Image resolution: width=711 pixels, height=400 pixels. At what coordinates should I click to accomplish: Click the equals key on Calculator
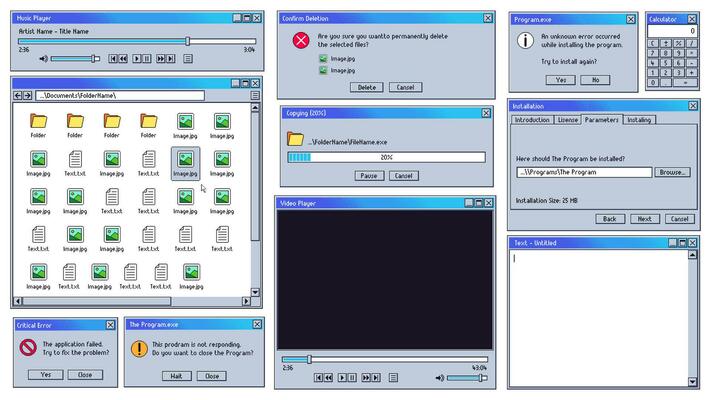coord(685,83)
